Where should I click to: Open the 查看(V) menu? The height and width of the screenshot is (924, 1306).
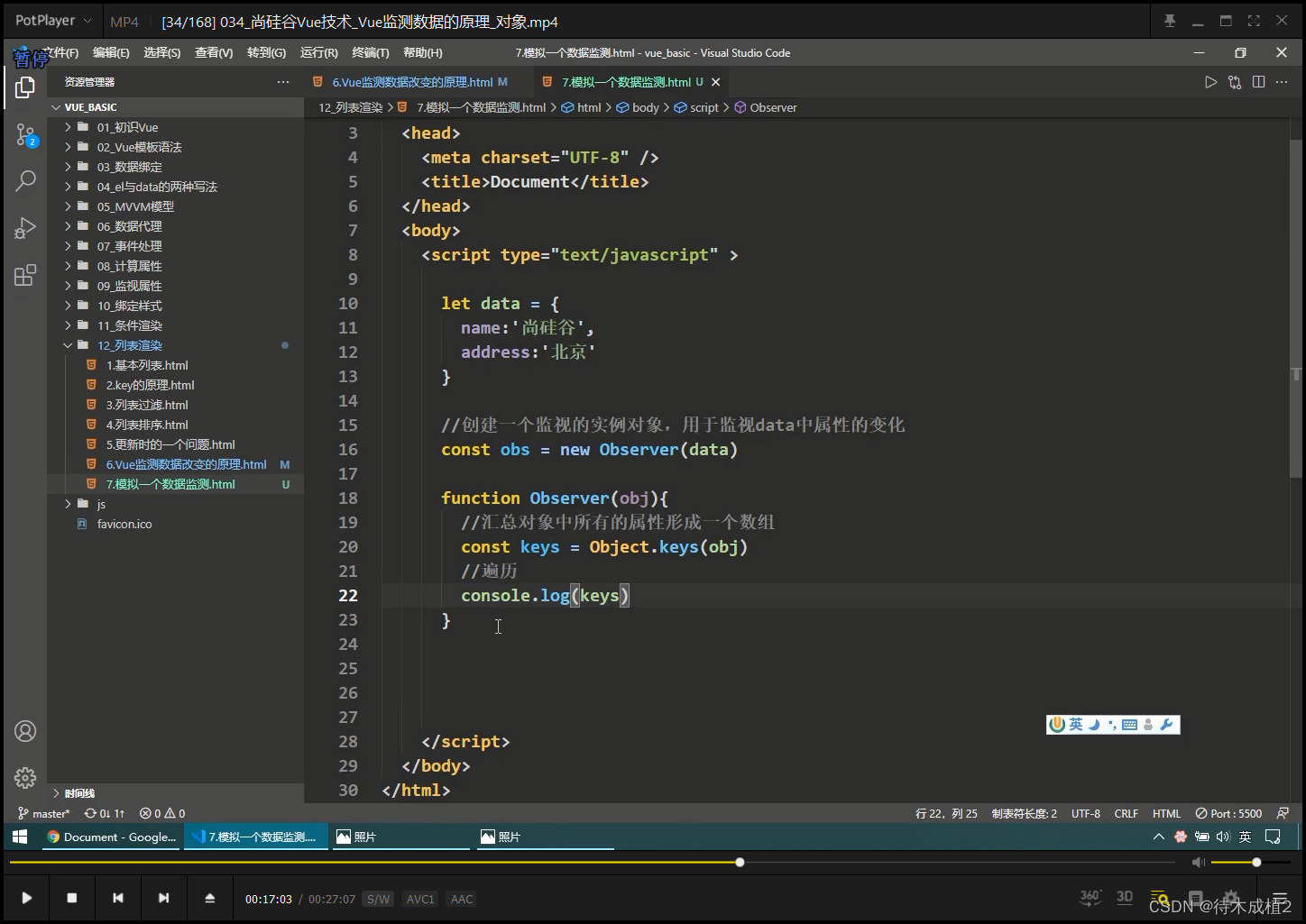[214, 53]
